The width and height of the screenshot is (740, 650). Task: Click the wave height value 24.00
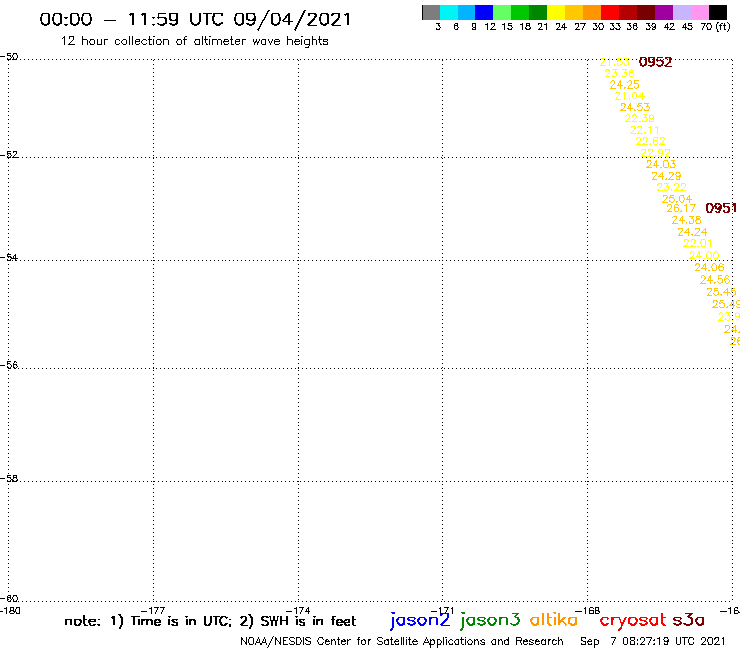tap(704, 255)
